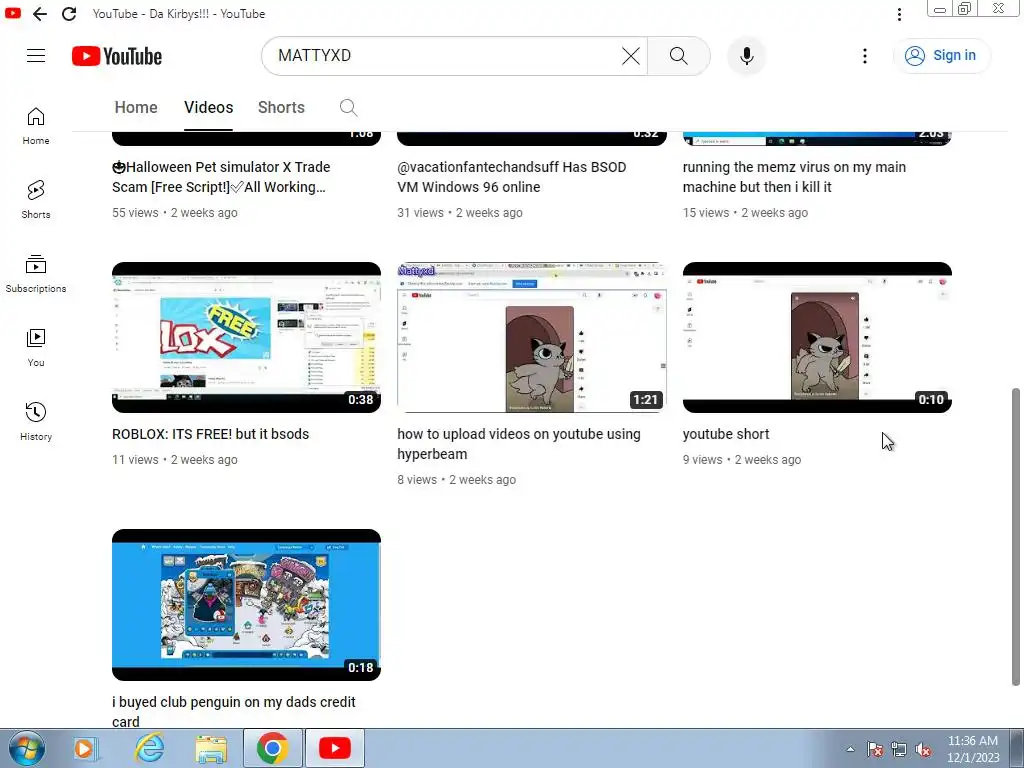Screen dimensions: 1024x768
Task: Click the 15 views • 2 weeks ago text
Action: coord(745,213)
